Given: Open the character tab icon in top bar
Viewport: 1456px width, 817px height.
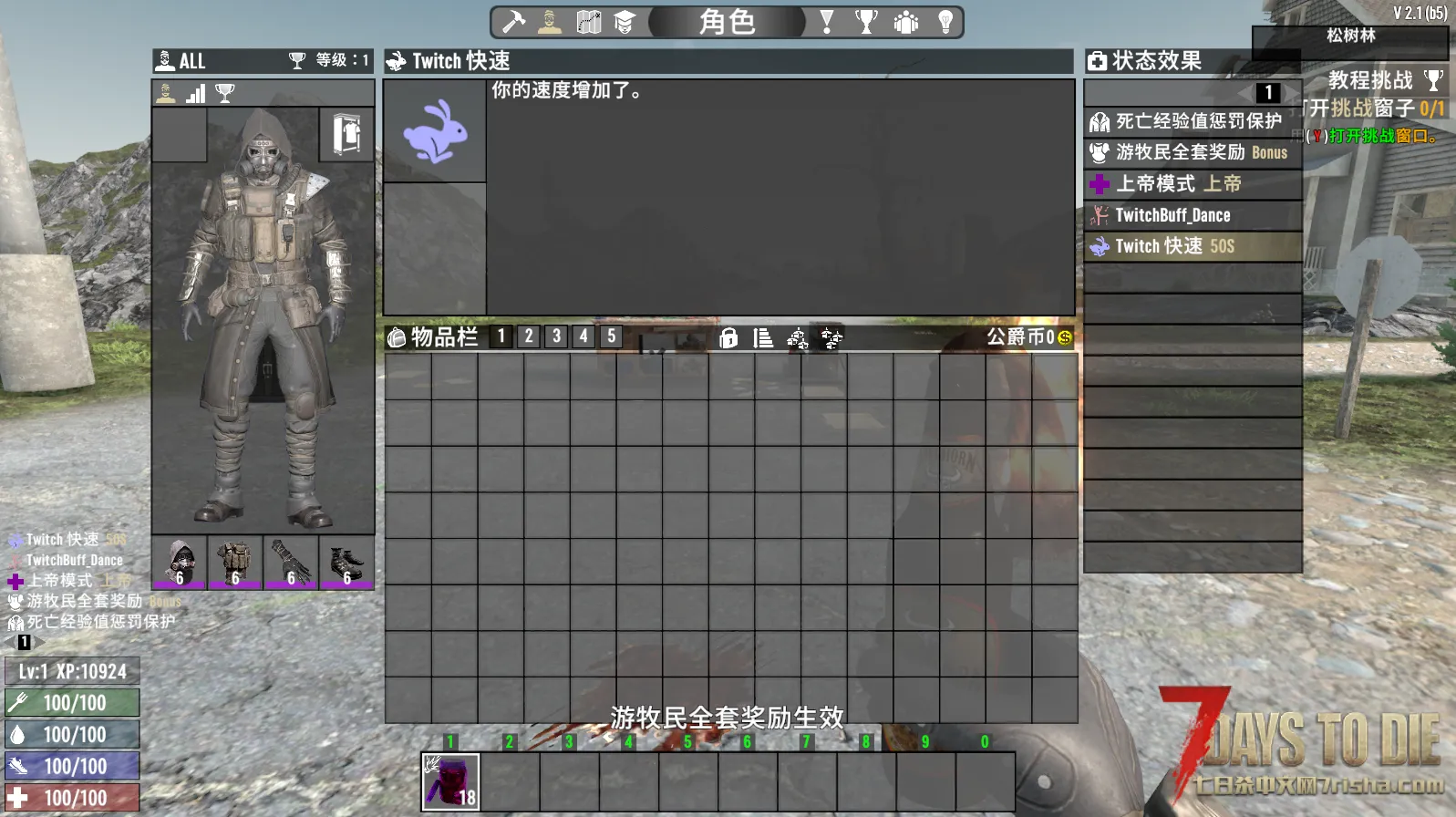Looking at the screenshot, I should click(x=550, y=21).
